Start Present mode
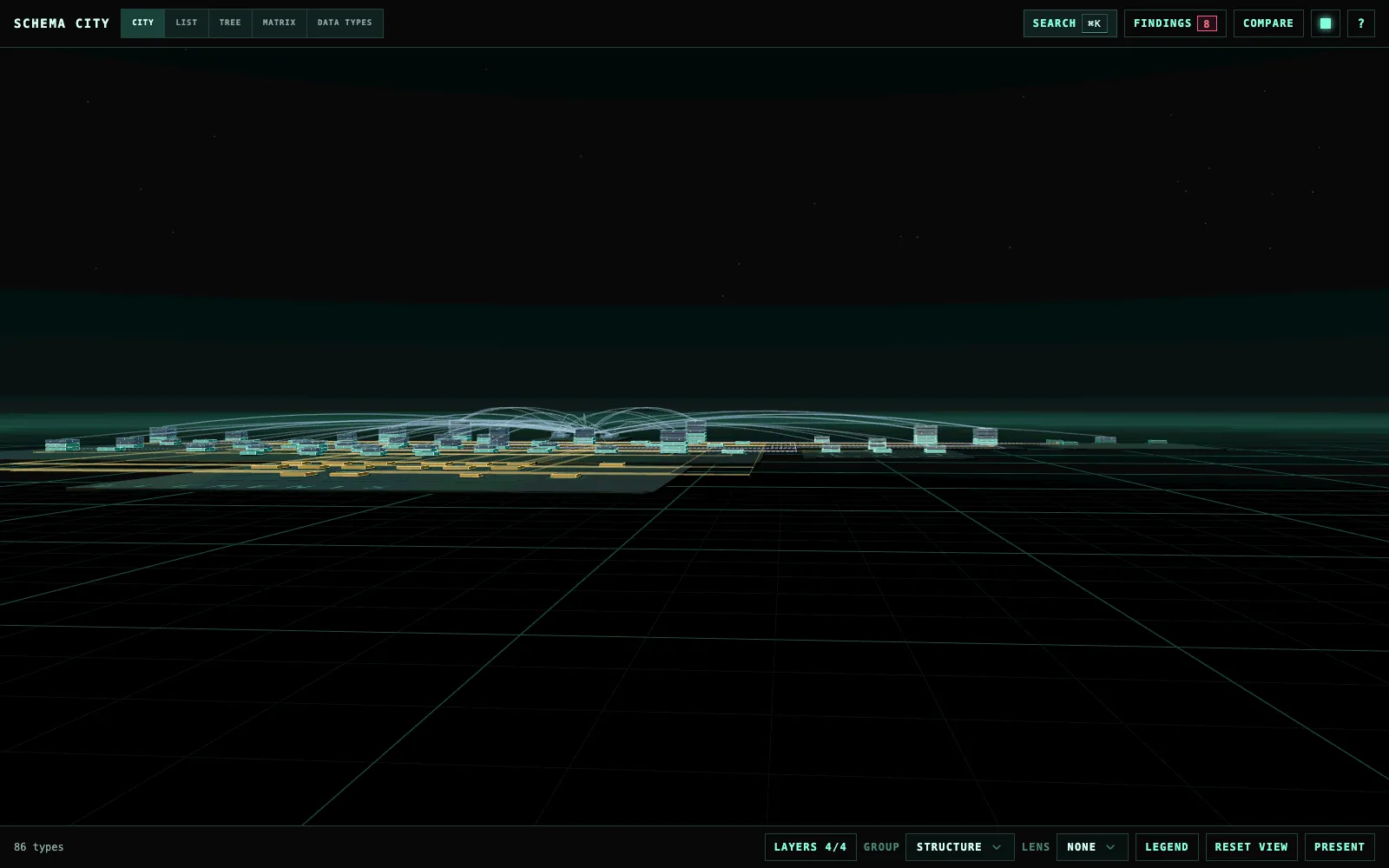 coord(1340,847)
